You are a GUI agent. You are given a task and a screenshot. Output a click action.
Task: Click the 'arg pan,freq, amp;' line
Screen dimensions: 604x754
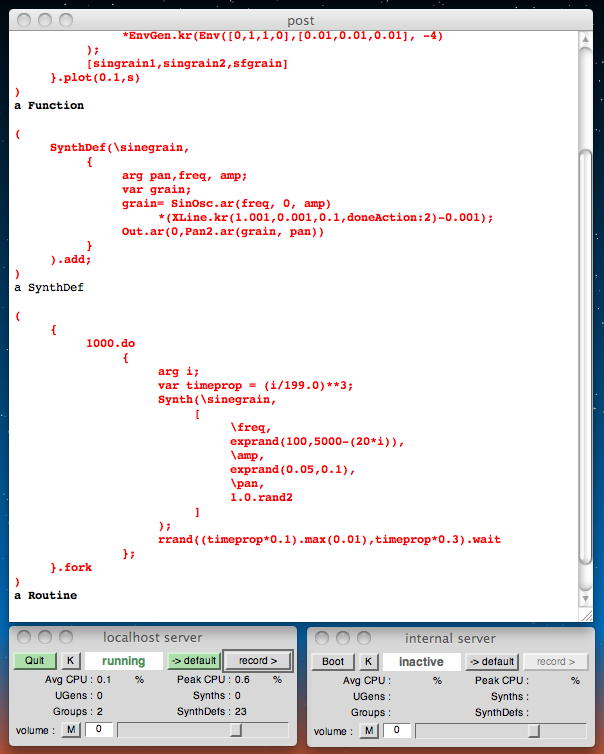(185, 176)
